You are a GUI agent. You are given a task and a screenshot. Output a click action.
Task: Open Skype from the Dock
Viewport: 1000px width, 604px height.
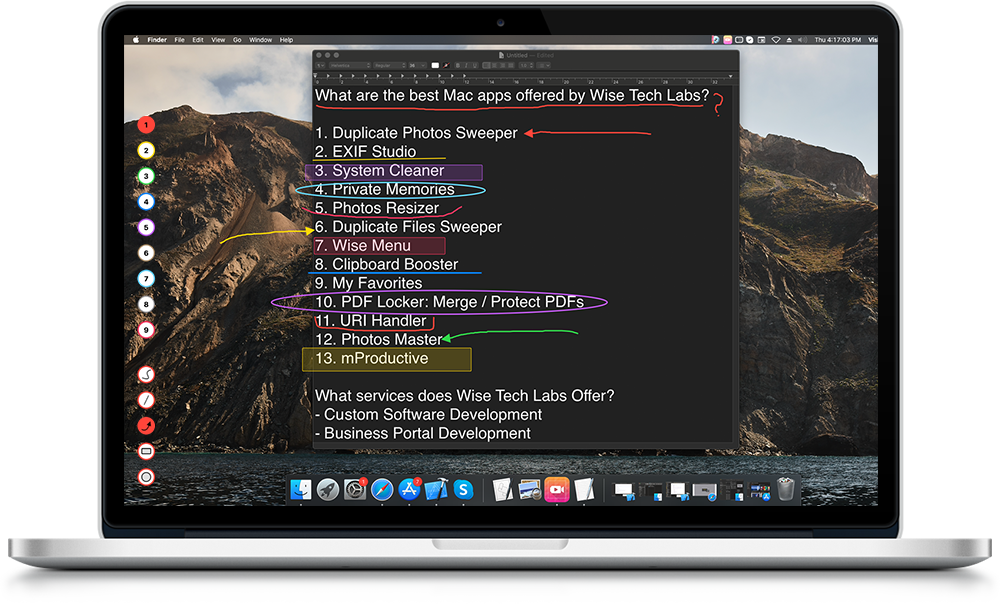(x=464, y=490)
